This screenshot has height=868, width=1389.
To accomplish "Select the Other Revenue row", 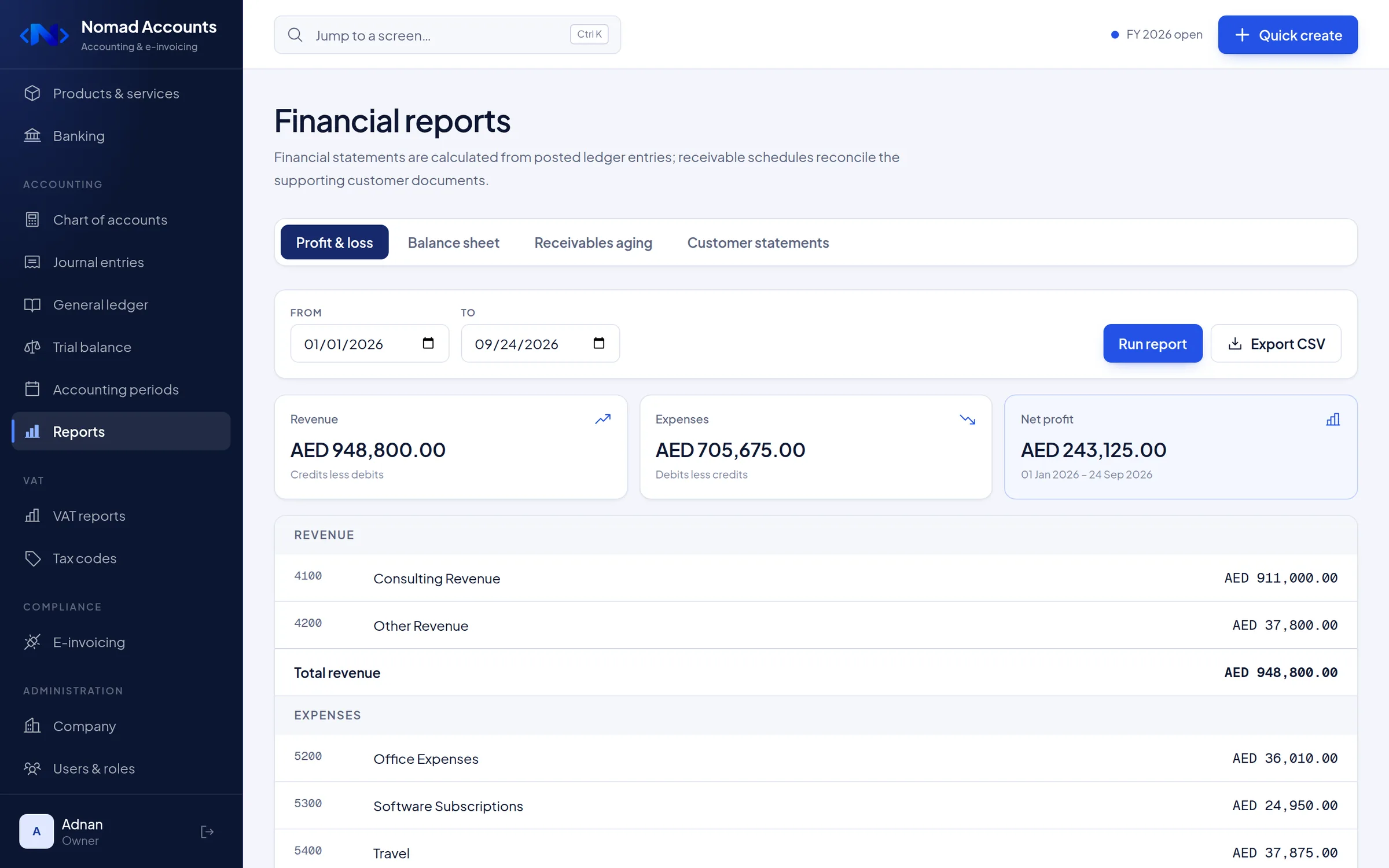I will tap(816, 625).
